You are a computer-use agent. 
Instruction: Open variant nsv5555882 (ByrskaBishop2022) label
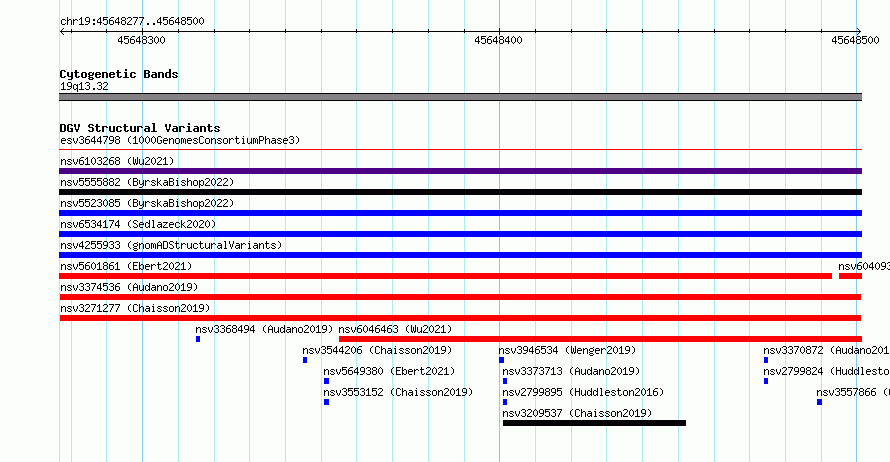[x=147, y=182]
